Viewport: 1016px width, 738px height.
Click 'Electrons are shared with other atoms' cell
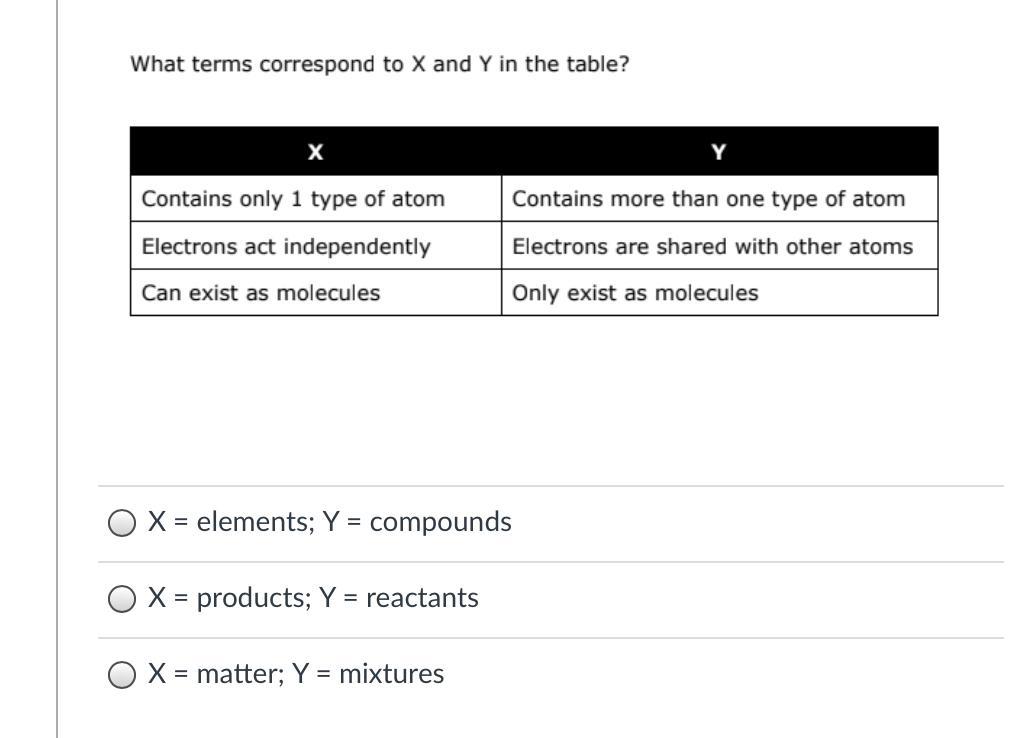coord(712,246)
